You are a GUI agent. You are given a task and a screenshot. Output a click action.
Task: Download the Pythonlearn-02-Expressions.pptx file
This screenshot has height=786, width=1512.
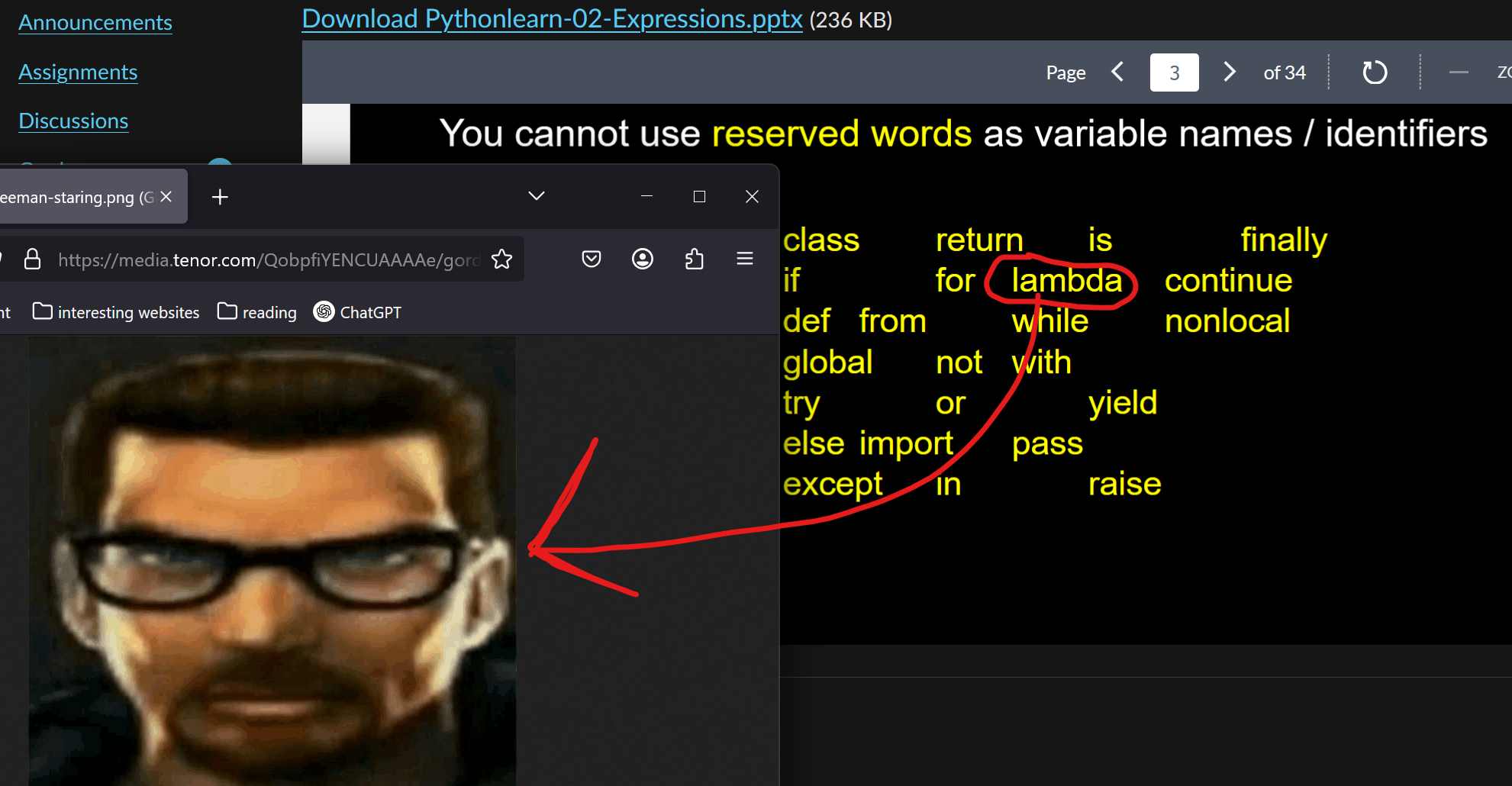pos(552,19)
